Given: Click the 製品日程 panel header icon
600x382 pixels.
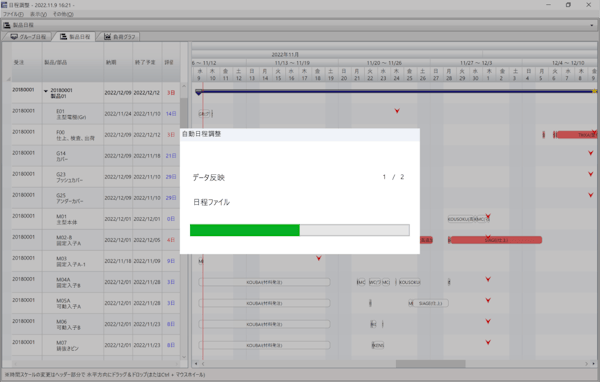Looking at the screenshot, I should (x=7, y=25).
